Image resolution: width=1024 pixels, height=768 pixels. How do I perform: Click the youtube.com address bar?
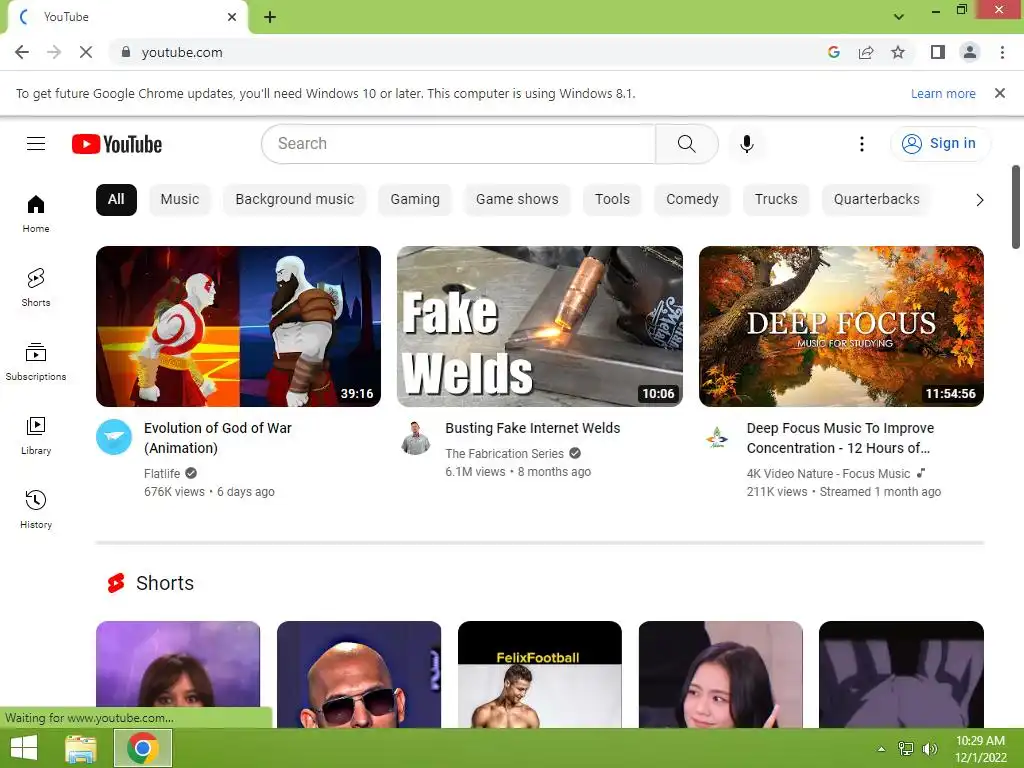457,52
